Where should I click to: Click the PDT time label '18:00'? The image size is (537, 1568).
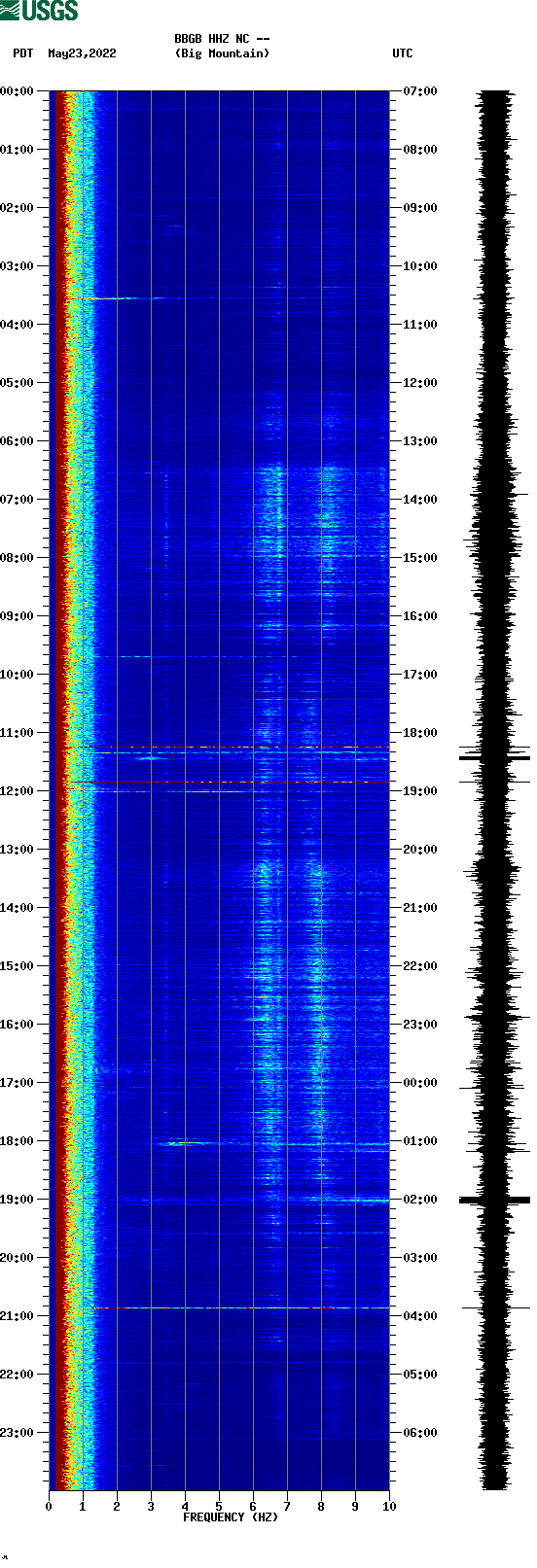point(17,1141)
